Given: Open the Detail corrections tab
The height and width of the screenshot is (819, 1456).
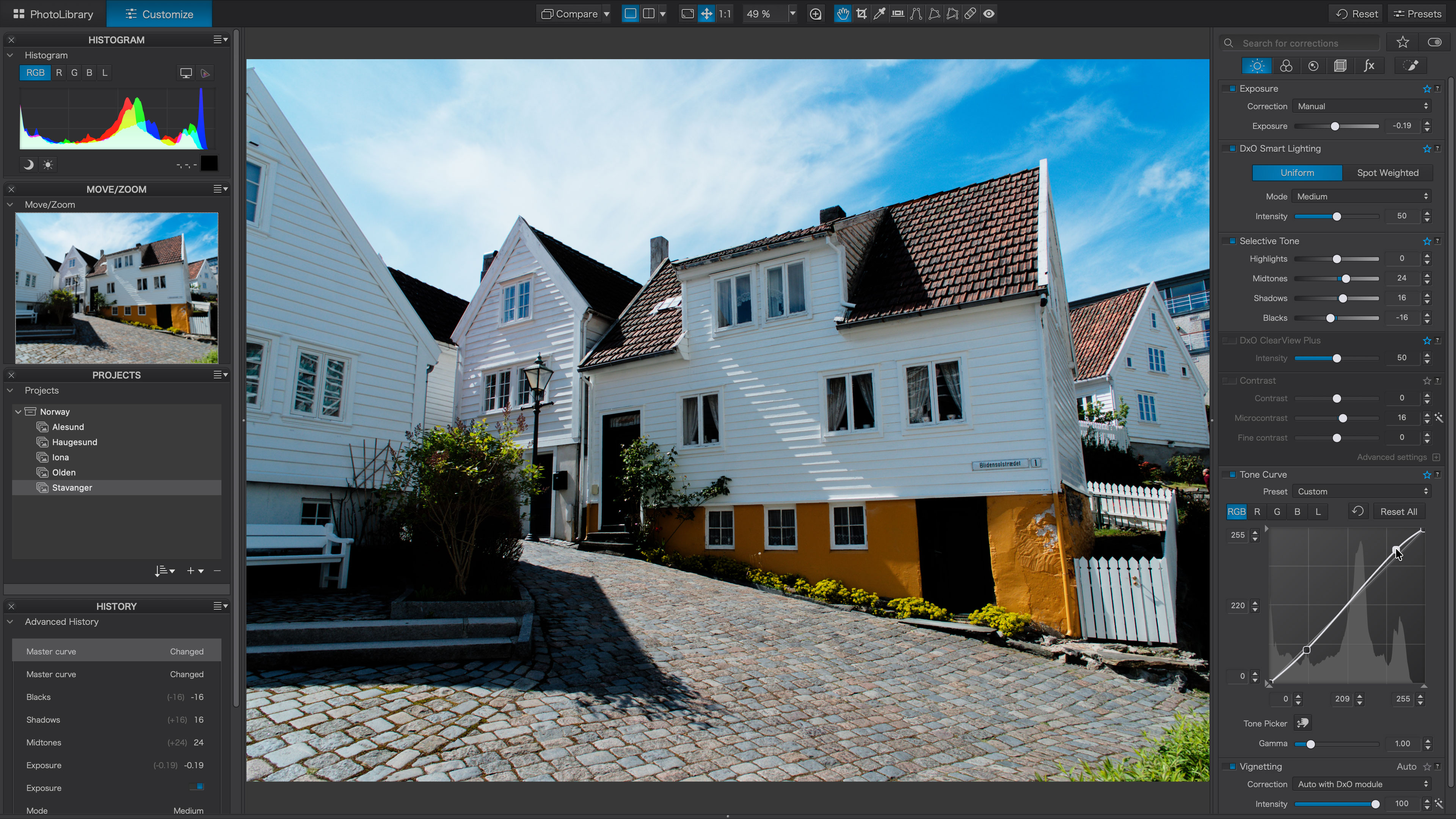Looking at the screenshot, I should 1313,66.
